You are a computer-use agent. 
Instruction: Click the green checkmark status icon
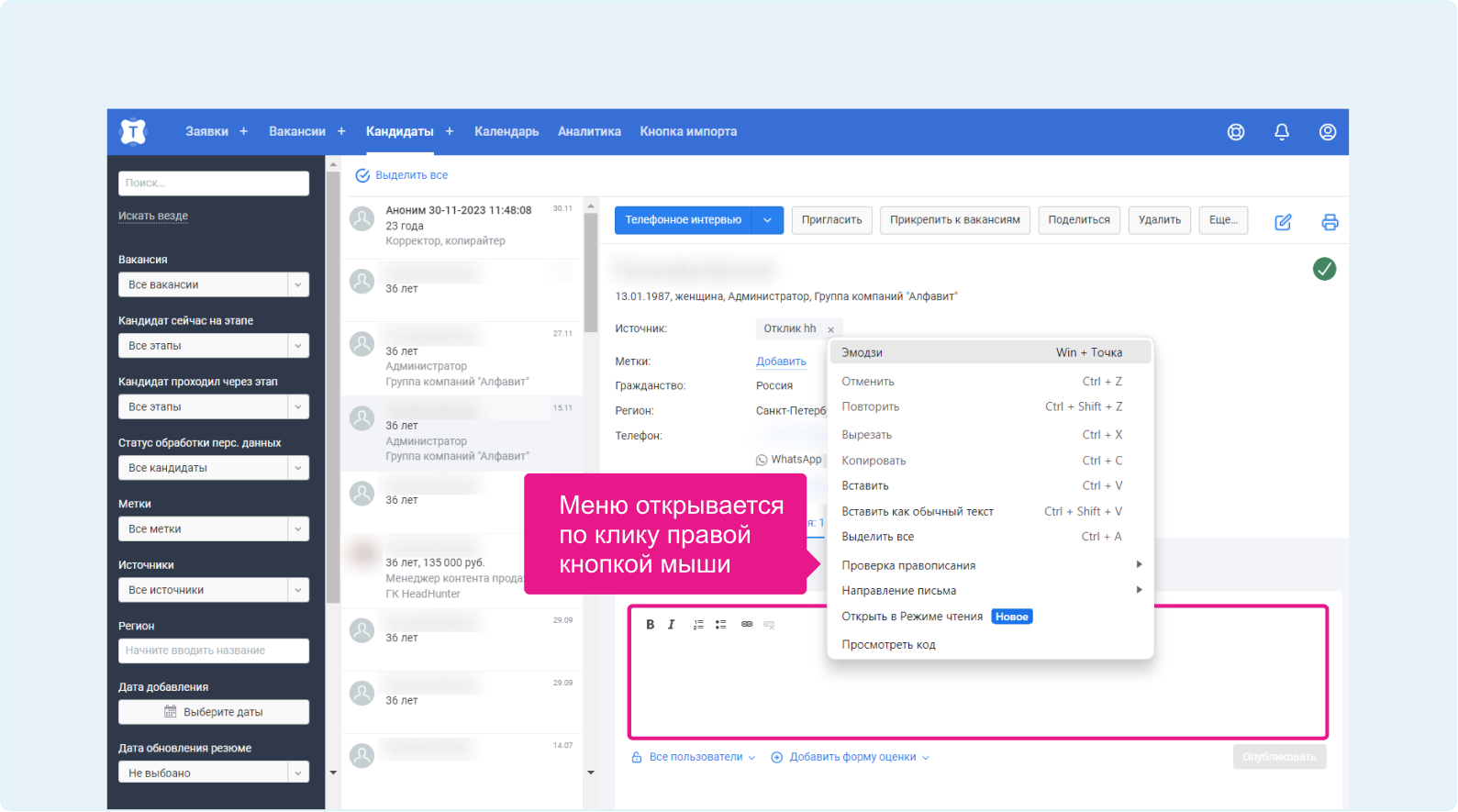[1324, 269]
